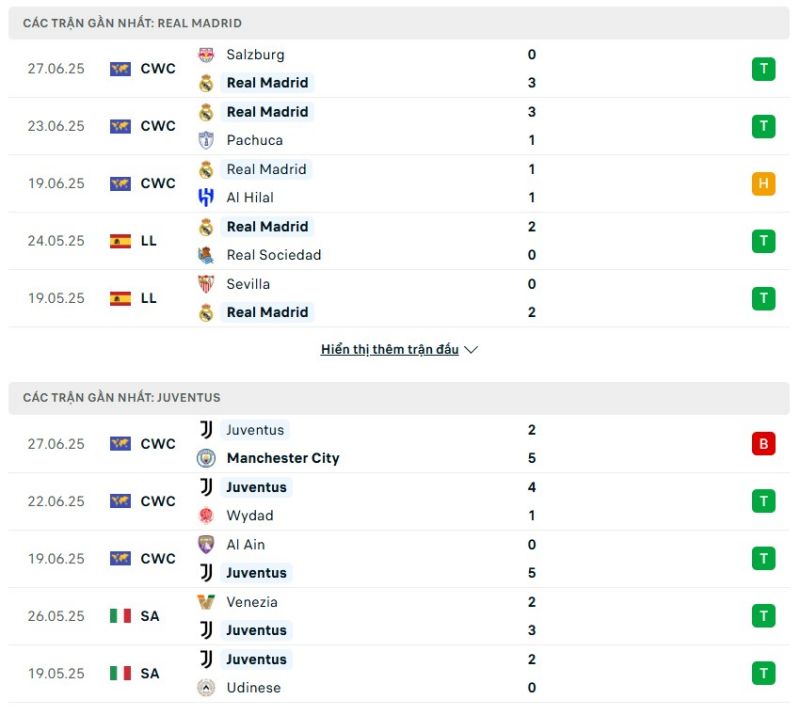Click the Wydad club logo
The image size is (800, 715).
click(x=206, y=515)
